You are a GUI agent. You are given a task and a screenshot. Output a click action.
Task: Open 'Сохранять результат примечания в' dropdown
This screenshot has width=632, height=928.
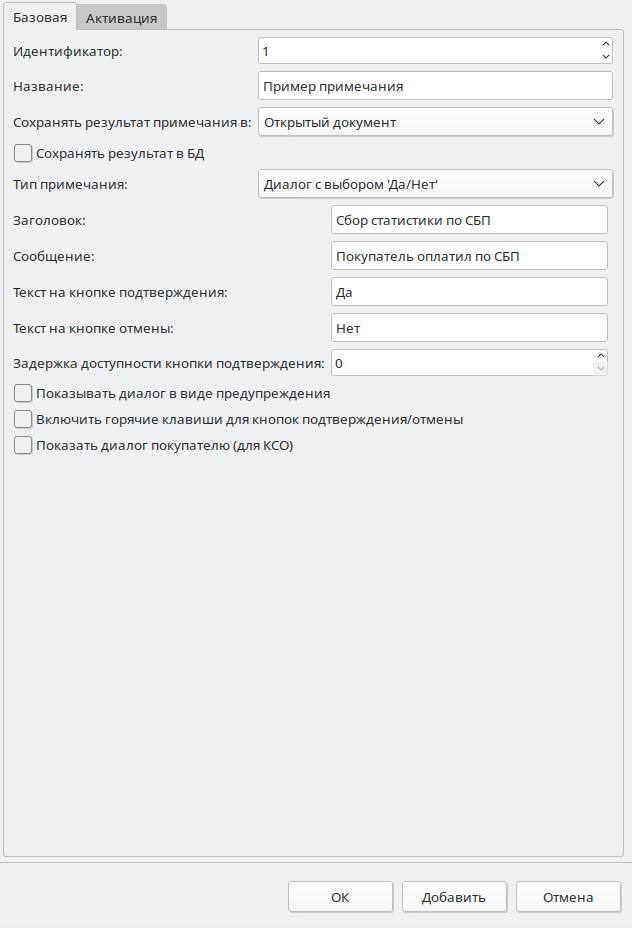click(x=434, y=122)
